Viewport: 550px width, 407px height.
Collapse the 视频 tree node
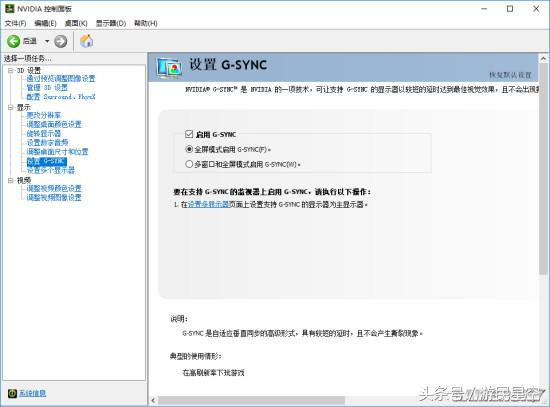(x=11, y=180)
